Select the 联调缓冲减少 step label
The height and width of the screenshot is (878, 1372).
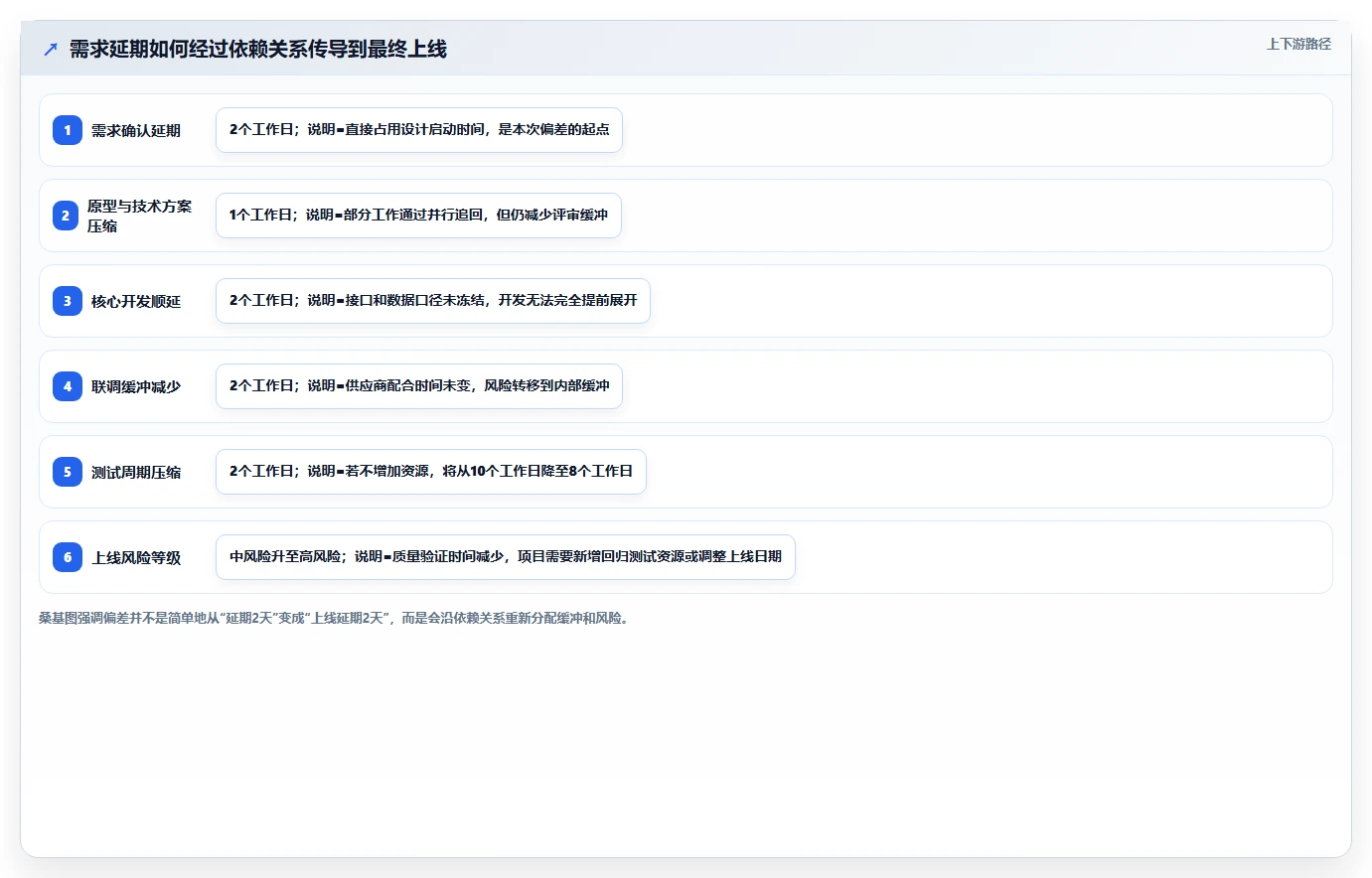point(136,386)
